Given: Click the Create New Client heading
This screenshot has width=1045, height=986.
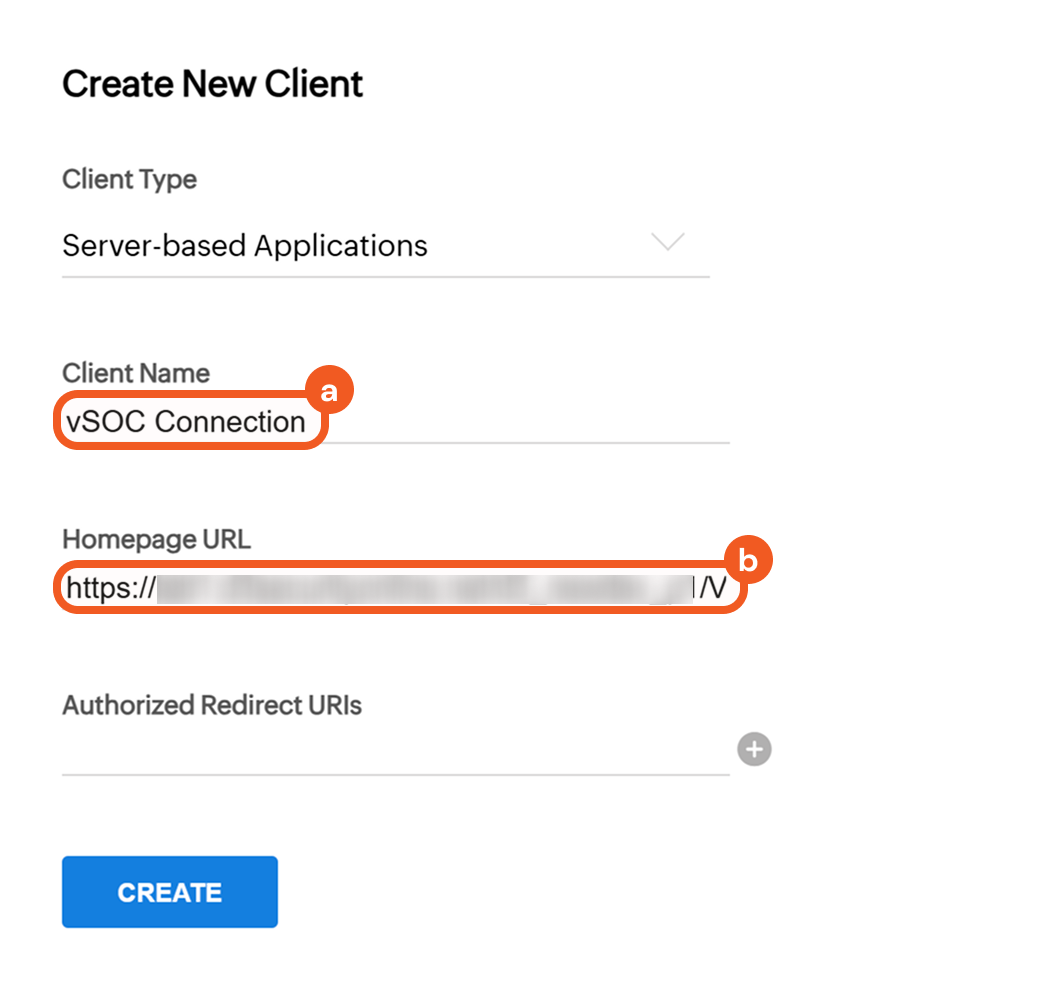Looking at the screenshot, I should point(212,84).
